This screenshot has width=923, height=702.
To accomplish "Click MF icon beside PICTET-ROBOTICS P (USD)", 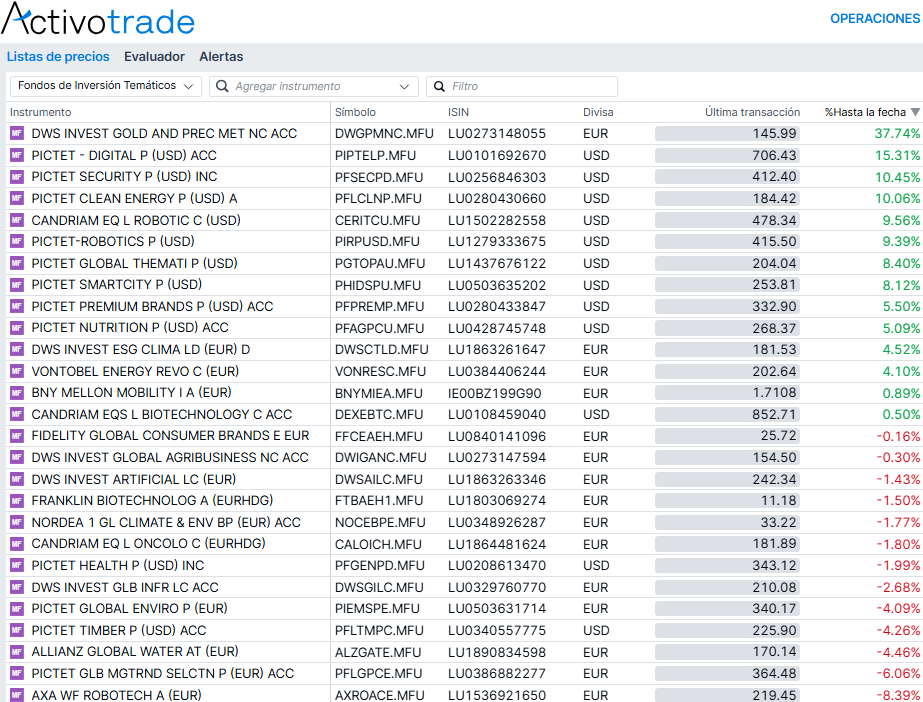I will 16,241.
